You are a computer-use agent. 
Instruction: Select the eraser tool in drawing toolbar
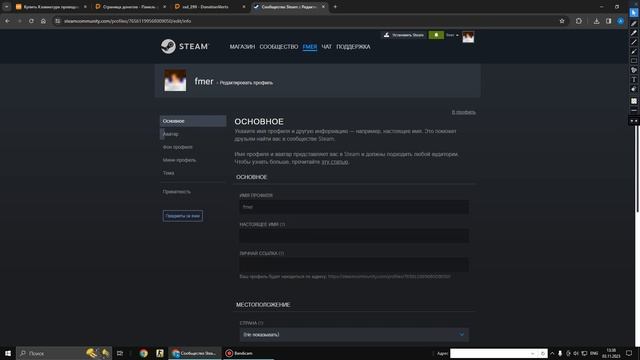click(633, 89)
